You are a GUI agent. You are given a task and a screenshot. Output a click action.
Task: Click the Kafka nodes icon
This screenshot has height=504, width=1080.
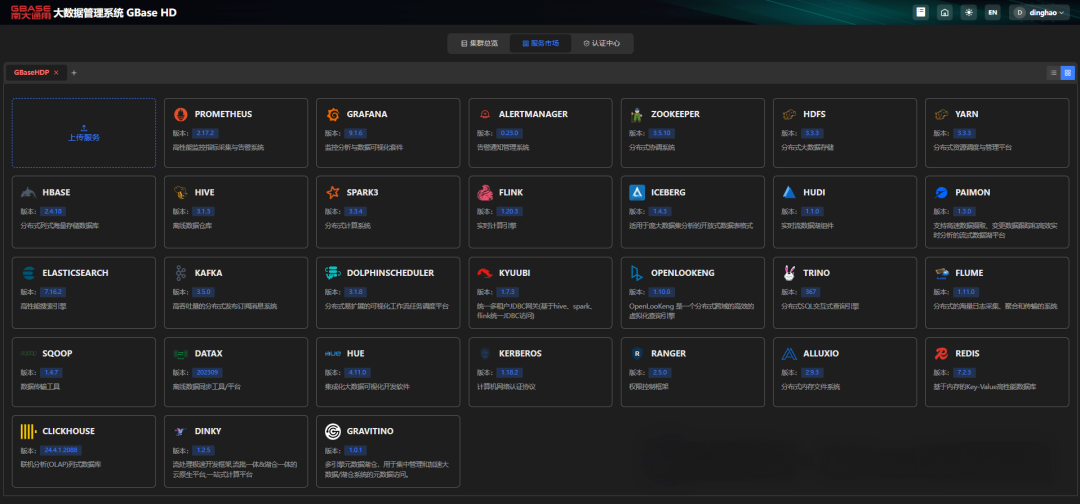coord(180,273)
